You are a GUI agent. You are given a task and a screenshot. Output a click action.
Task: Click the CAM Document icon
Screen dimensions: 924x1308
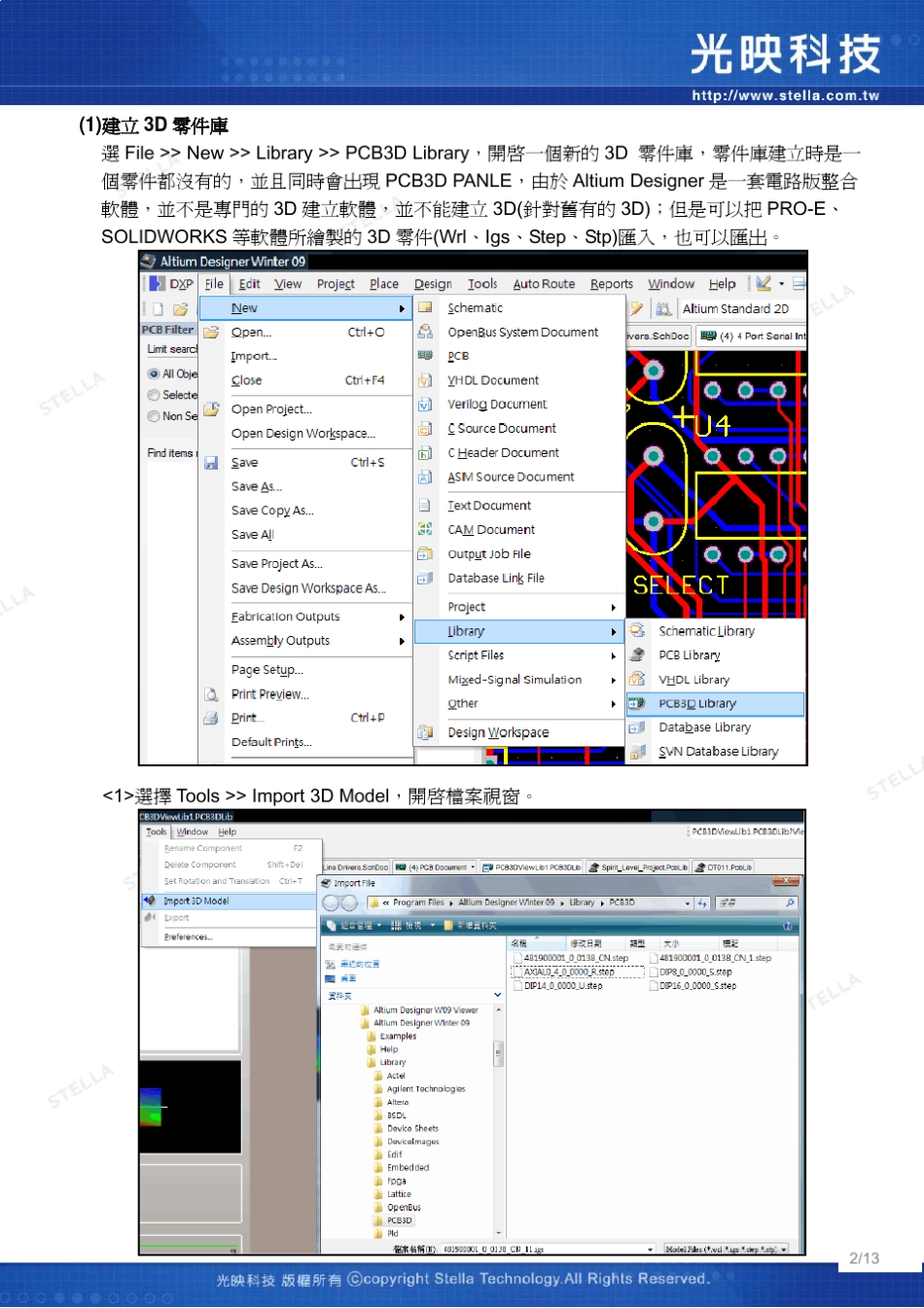point(425,530)
